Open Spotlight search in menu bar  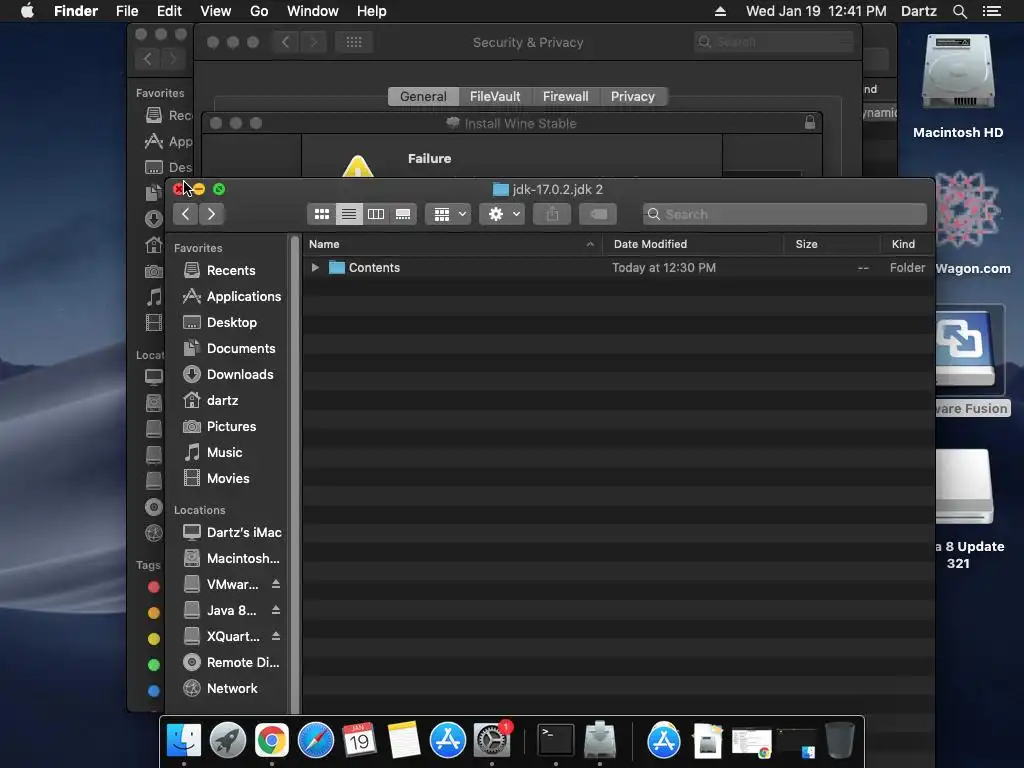959,11
